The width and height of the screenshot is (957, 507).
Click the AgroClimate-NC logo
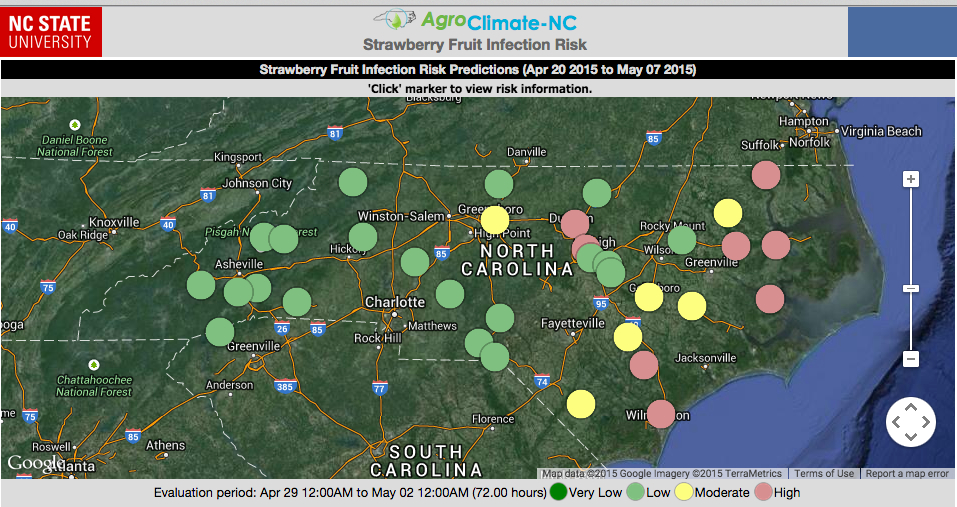475,21
